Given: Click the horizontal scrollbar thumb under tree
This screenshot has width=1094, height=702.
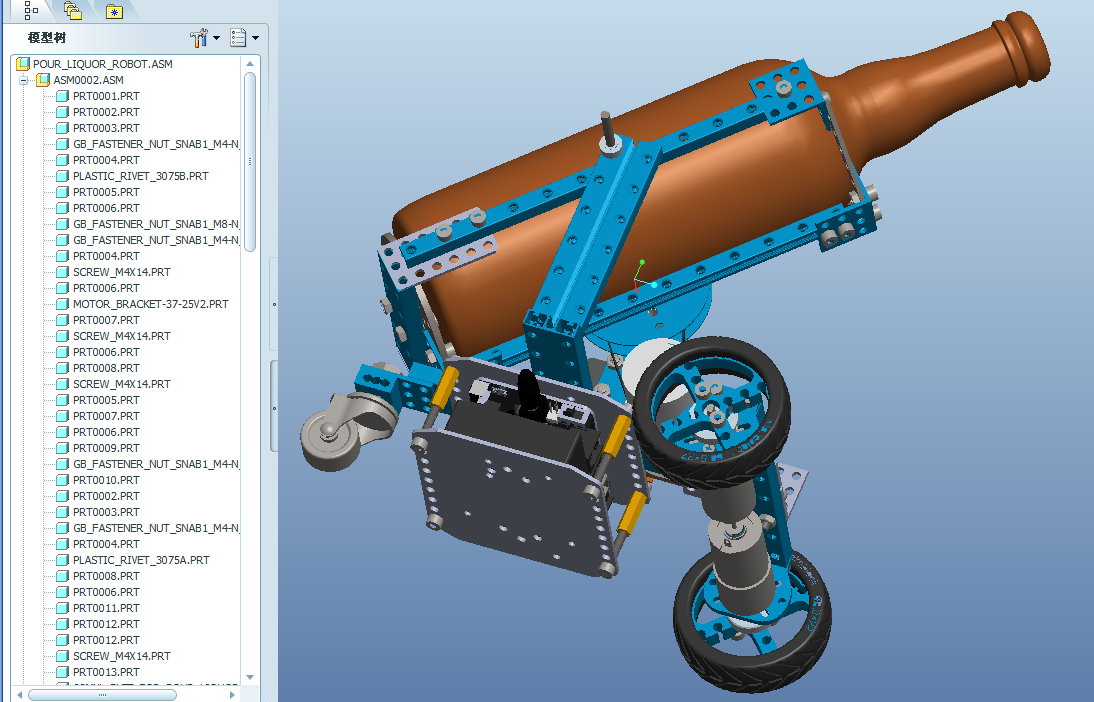Looking at the screenshot, I should point(103,694).
